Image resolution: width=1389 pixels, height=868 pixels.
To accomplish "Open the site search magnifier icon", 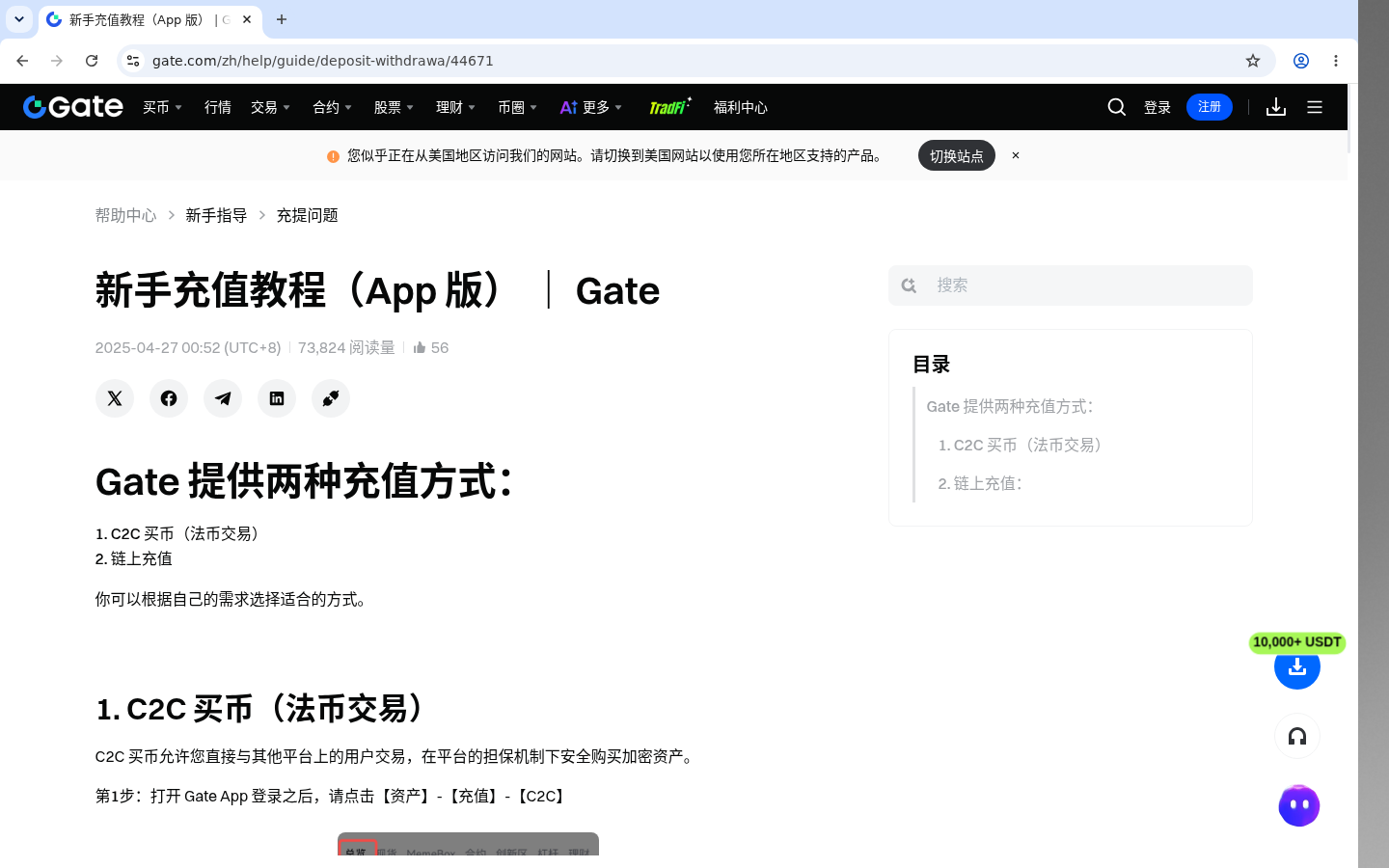I will pyautogui.click(x=1117, y=107).
